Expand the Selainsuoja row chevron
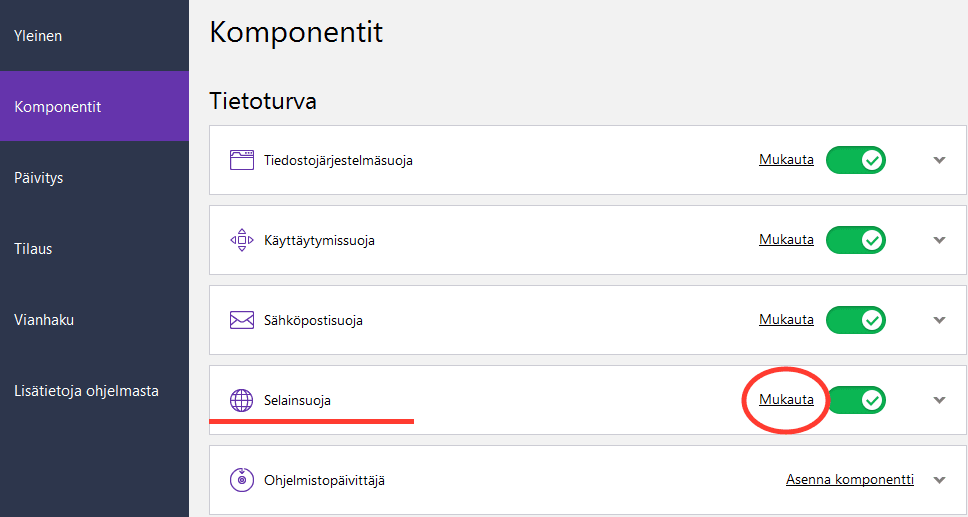Screen dimensions: 968x517 tap(939, 400)
